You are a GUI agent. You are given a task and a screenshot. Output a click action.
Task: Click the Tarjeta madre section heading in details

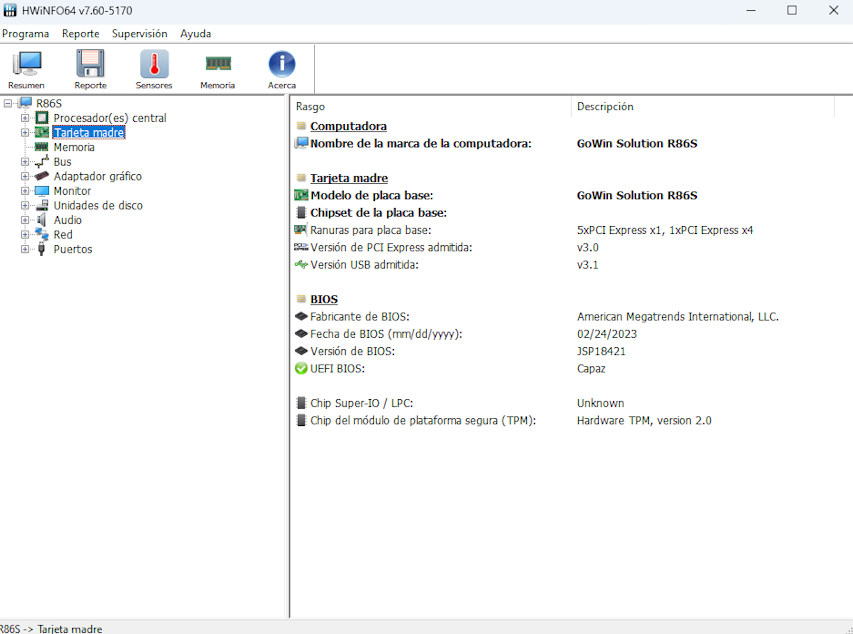point(349,178)
